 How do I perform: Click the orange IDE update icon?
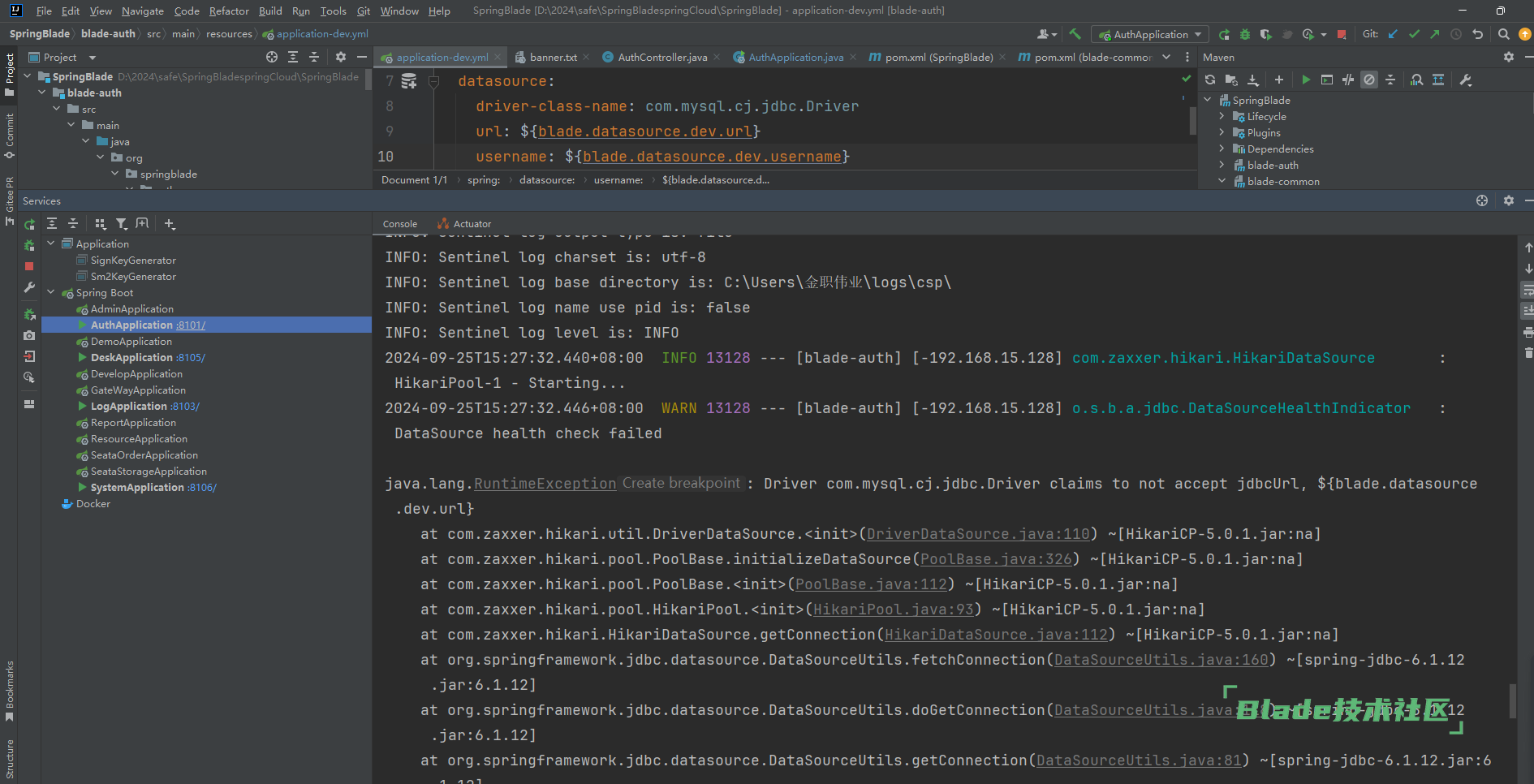click(x=1525, y=34)
